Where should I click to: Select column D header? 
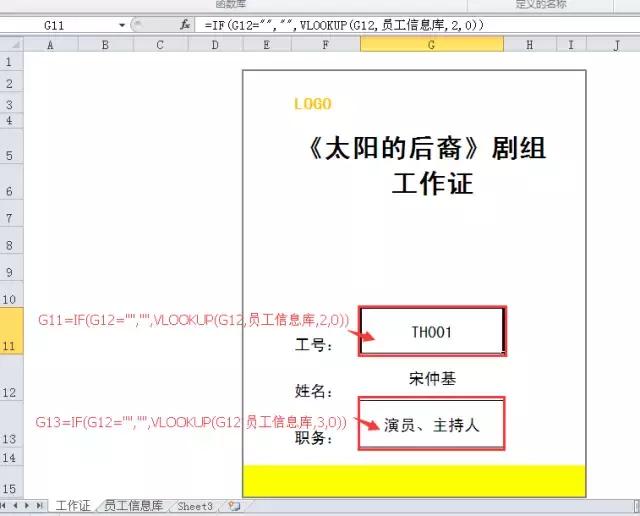[215, 44]
